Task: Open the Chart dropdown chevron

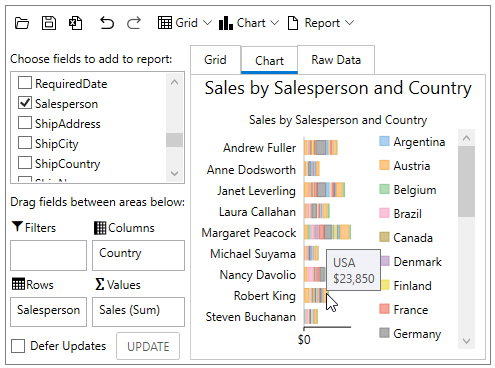Action: pos(274,23)
